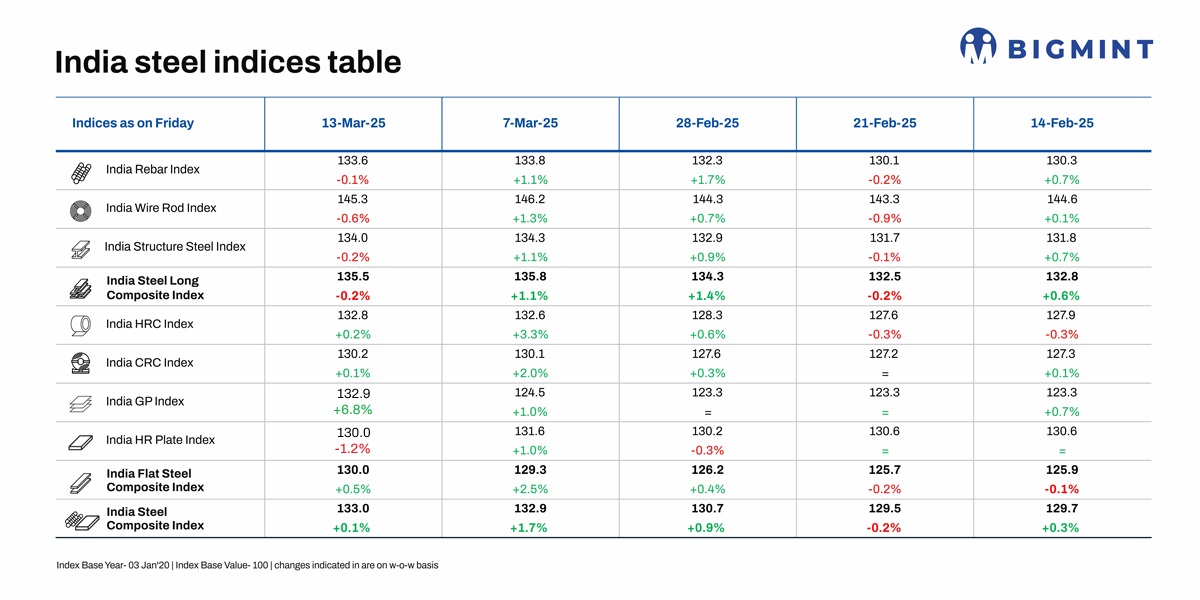
Task: Click the GP sheets icon
Action: tap(82, 403)
